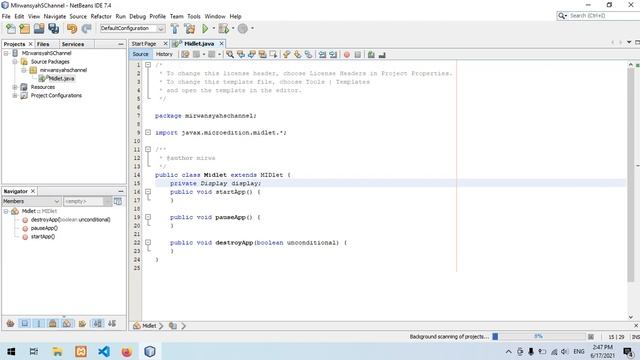Open the Tools menu
The image size is (640, 360).
[x=194, y=16]
